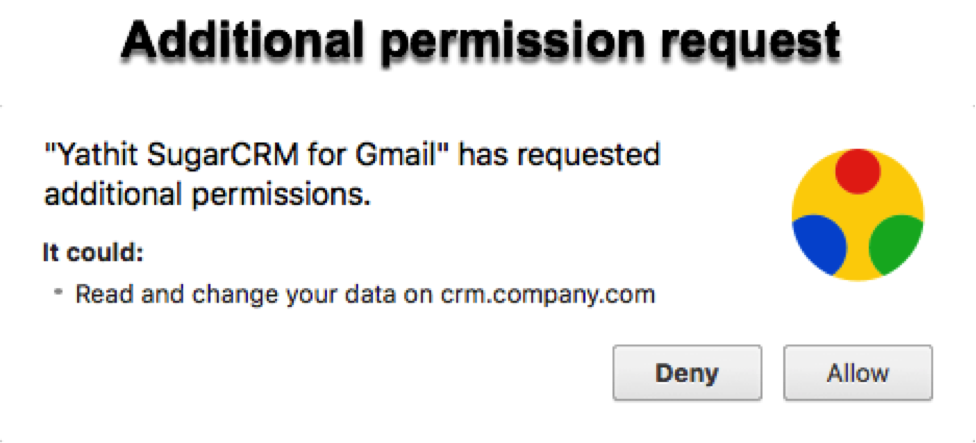This screenshot has height=443, width=976.
Task: Click the "Read and change your data" permission line
Action: (365, 294)
